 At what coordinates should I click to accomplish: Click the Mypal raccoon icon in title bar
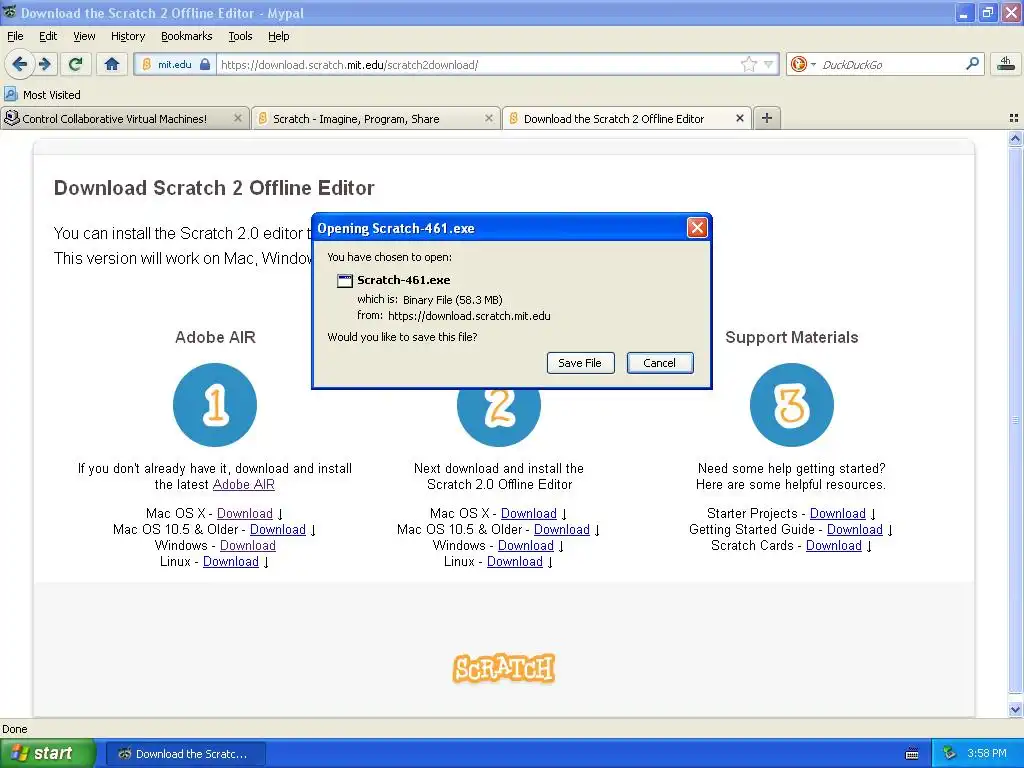point(10,12)
